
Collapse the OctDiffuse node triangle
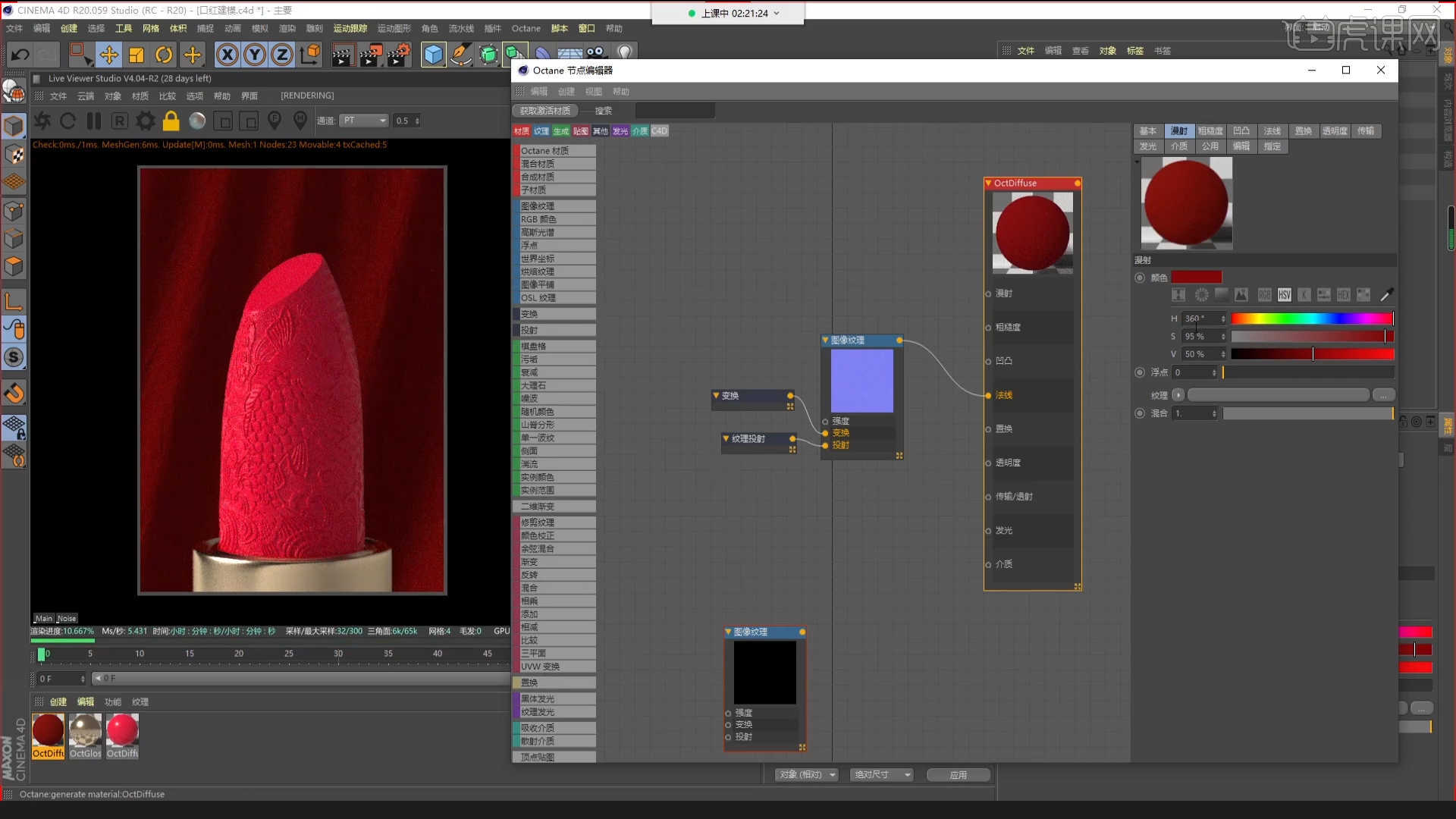[x=988, y=184]
